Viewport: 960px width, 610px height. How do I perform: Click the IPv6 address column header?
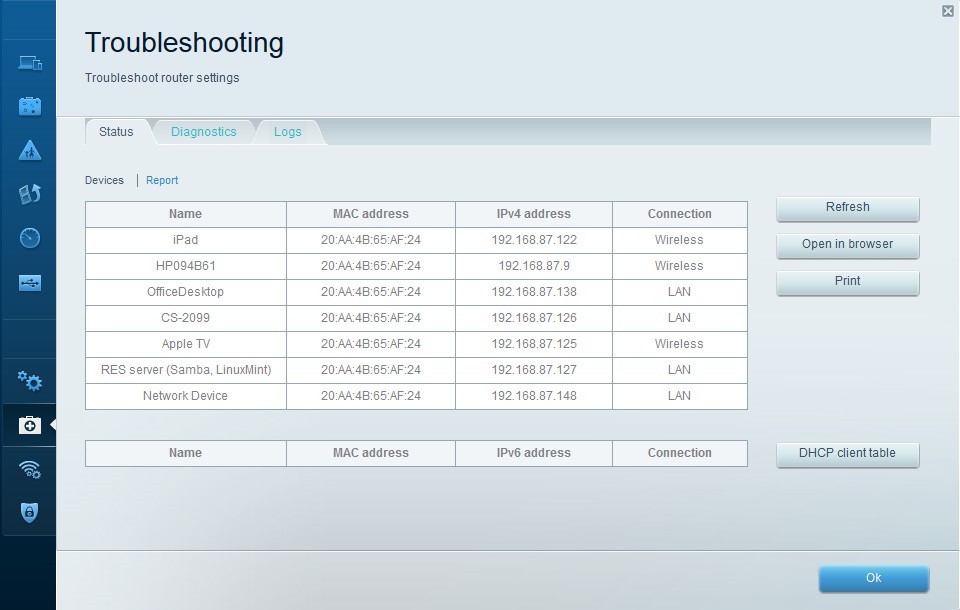click(x=534, y=453)
